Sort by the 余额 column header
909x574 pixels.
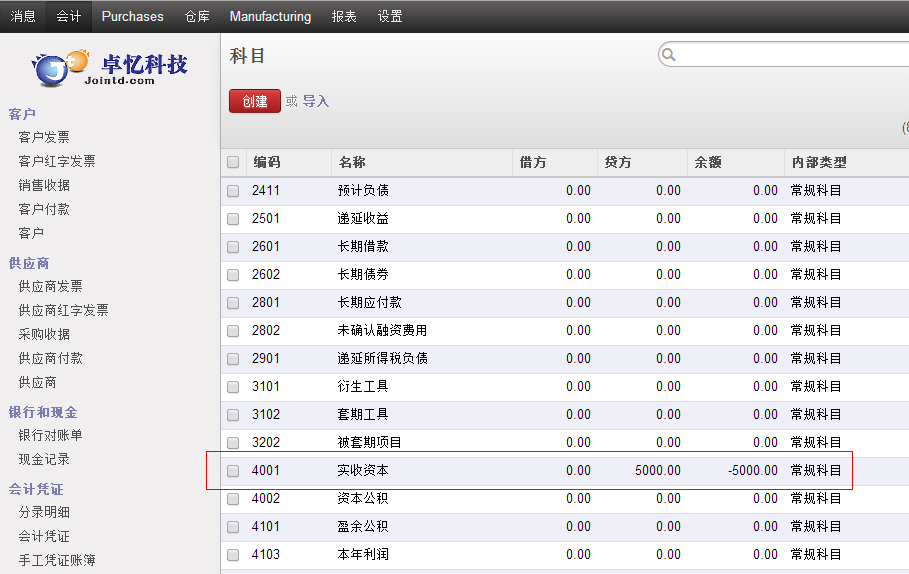coord(708,162)
